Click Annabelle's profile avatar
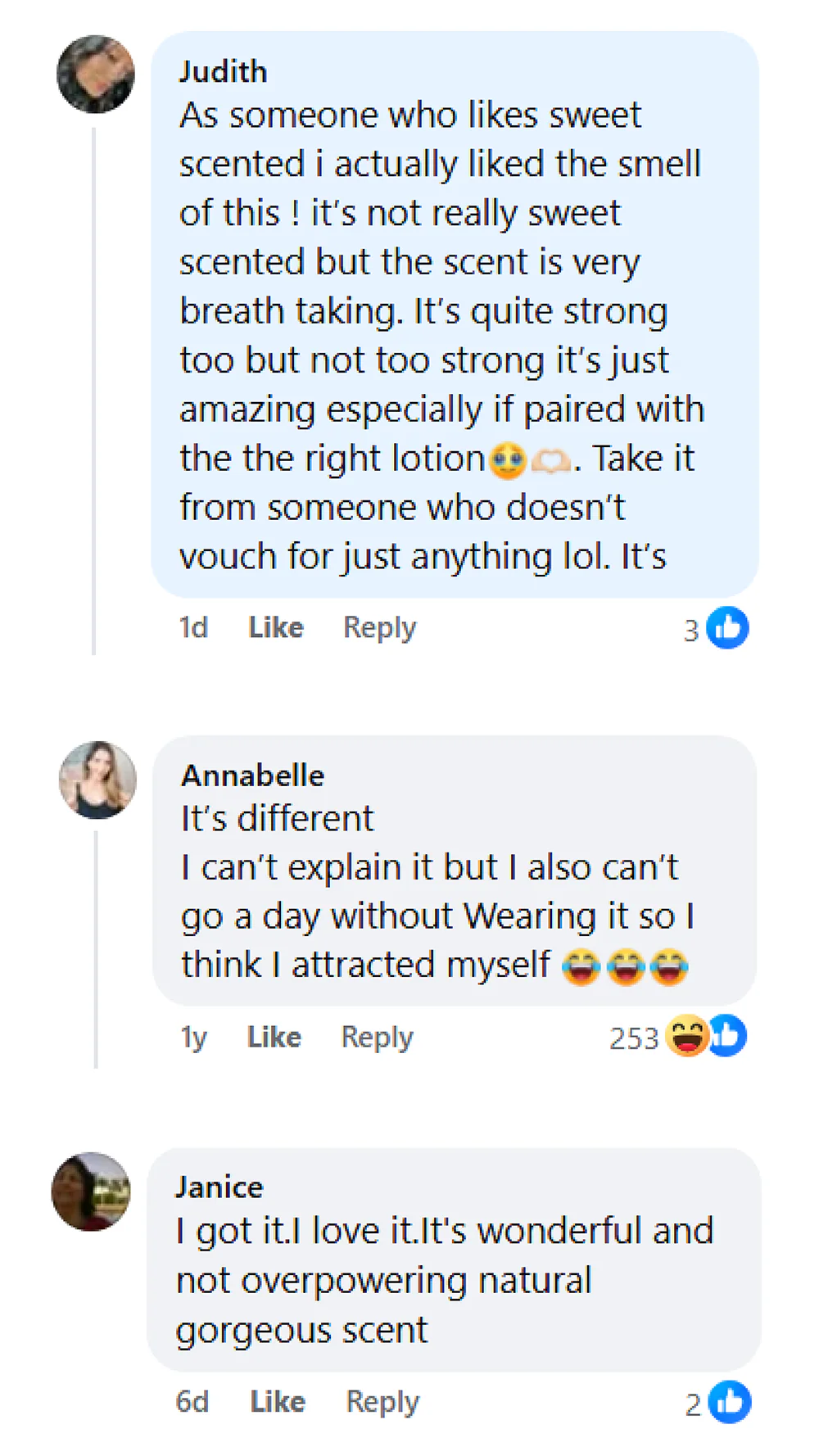This screenshot has height=1456, width=819. tap(97, 780)
